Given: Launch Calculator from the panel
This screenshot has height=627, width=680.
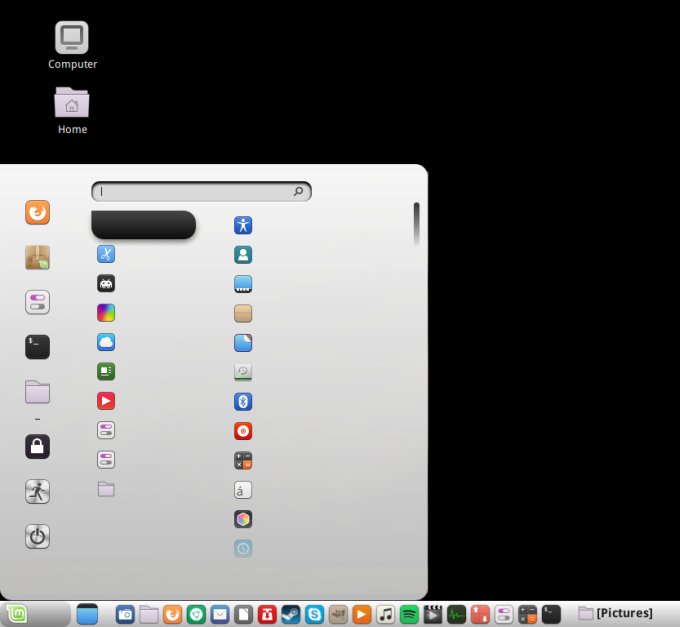Looking at the screenshot, I should (x=527, y=614).
